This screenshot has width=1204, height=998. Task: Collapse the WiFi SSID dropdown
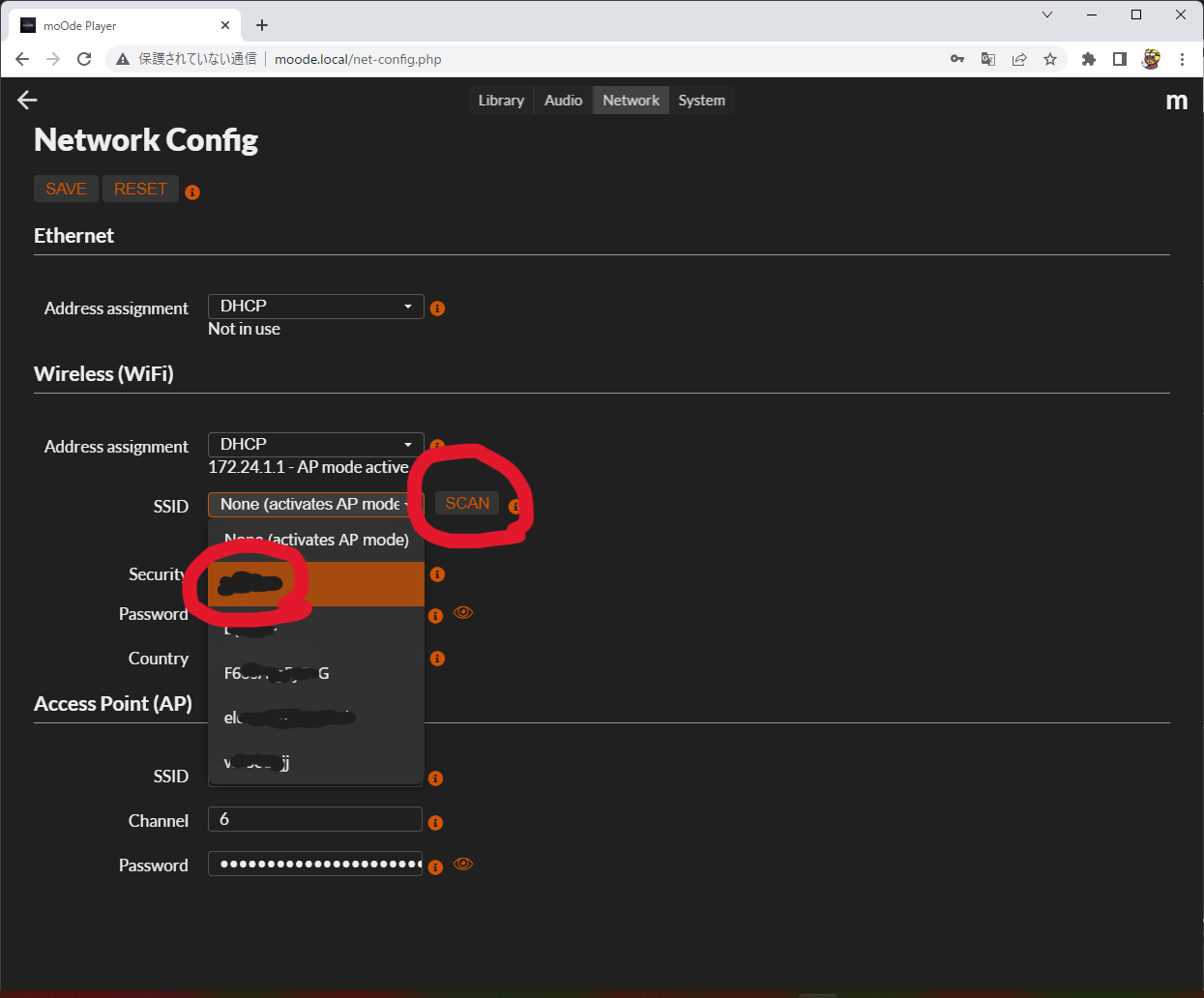(316, 505)
